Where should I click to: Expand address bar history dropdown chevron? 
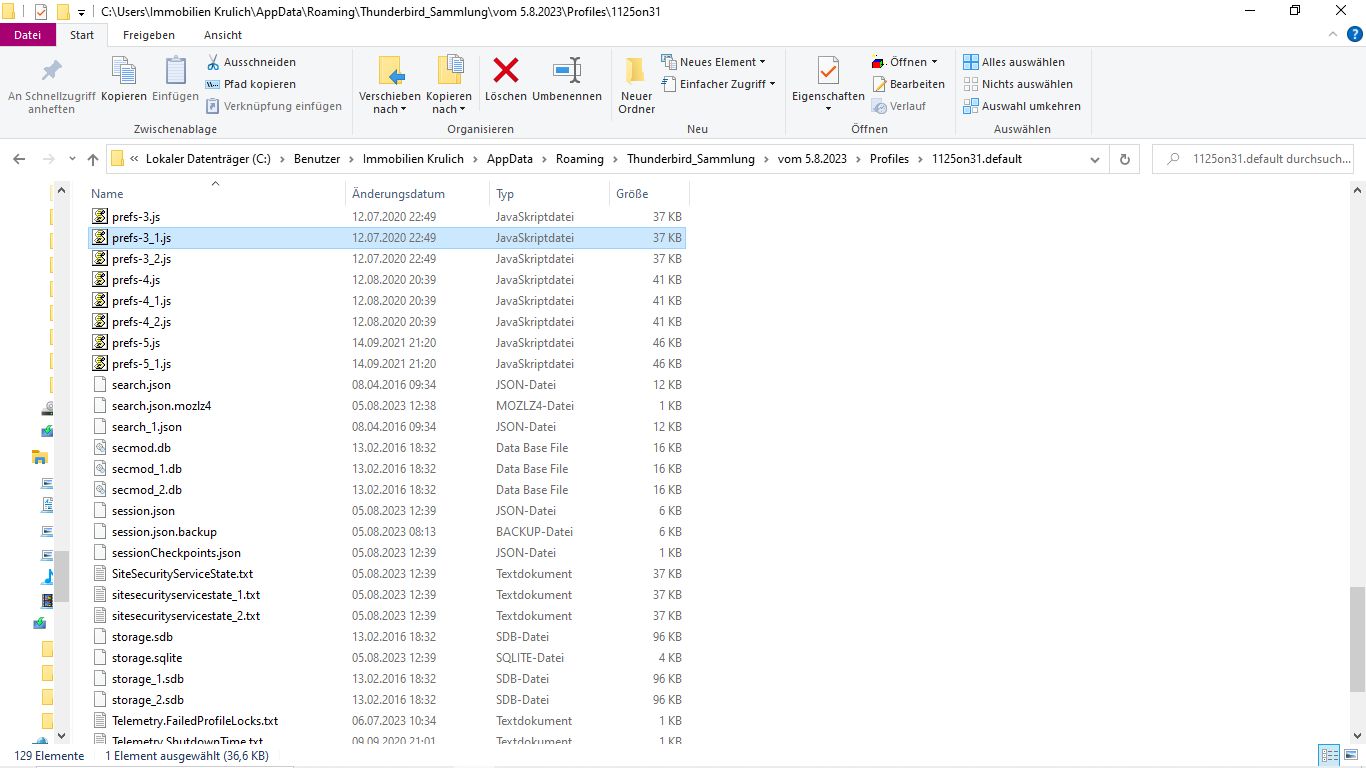[1095, 159]
